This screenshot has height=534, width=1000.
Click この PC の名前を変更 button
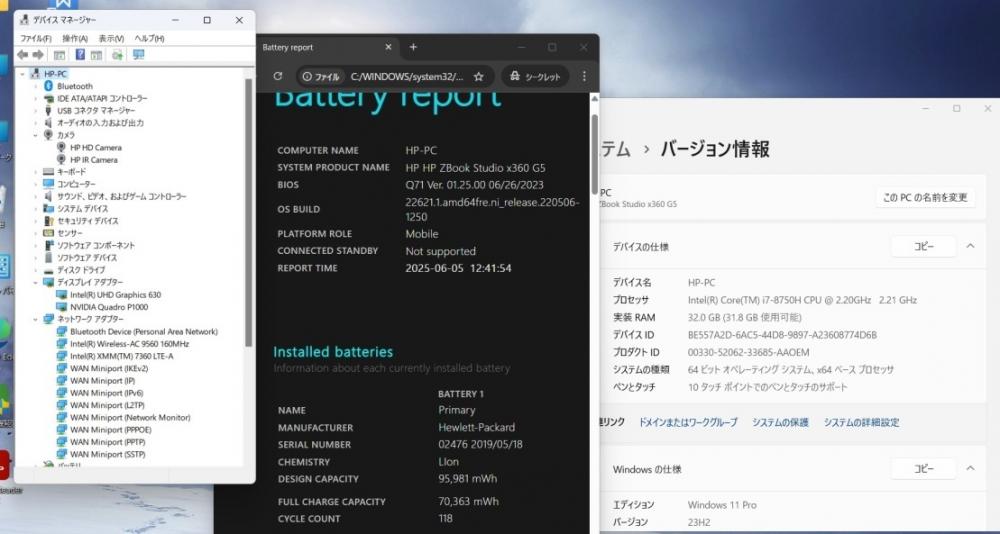click(x=925, y=198)
